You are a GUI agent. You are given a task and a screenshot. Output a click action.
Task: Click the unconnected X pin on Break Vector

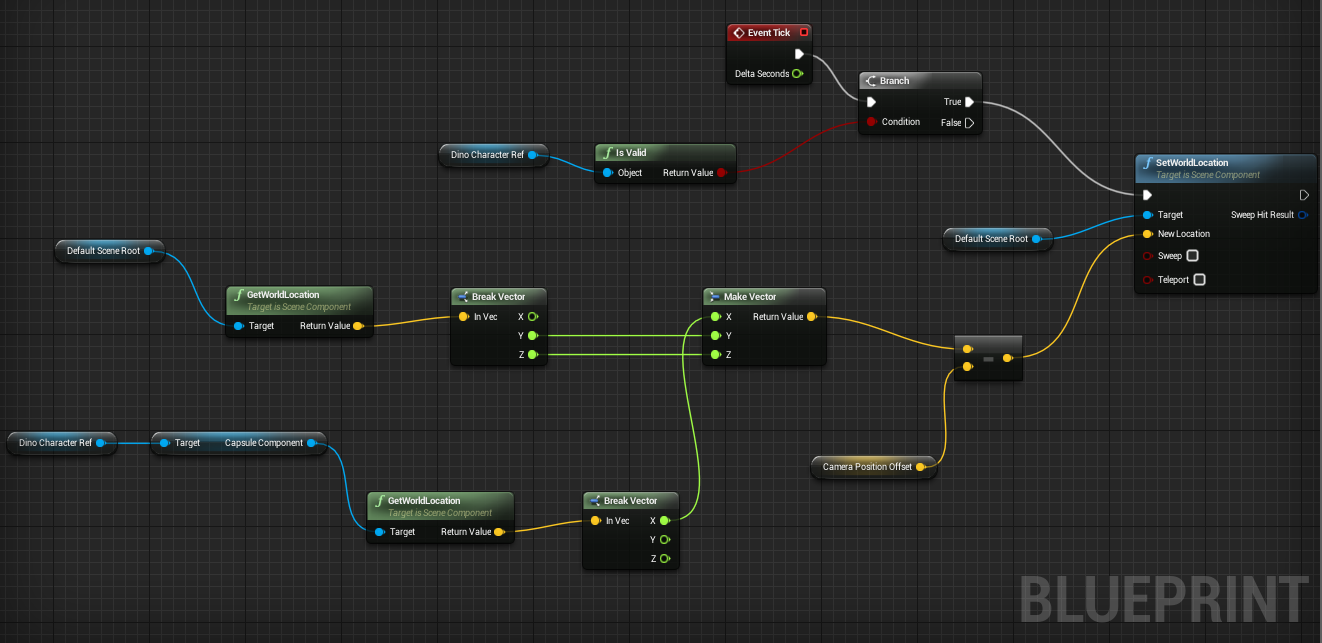pyautogui.click(x=533, y=317)
